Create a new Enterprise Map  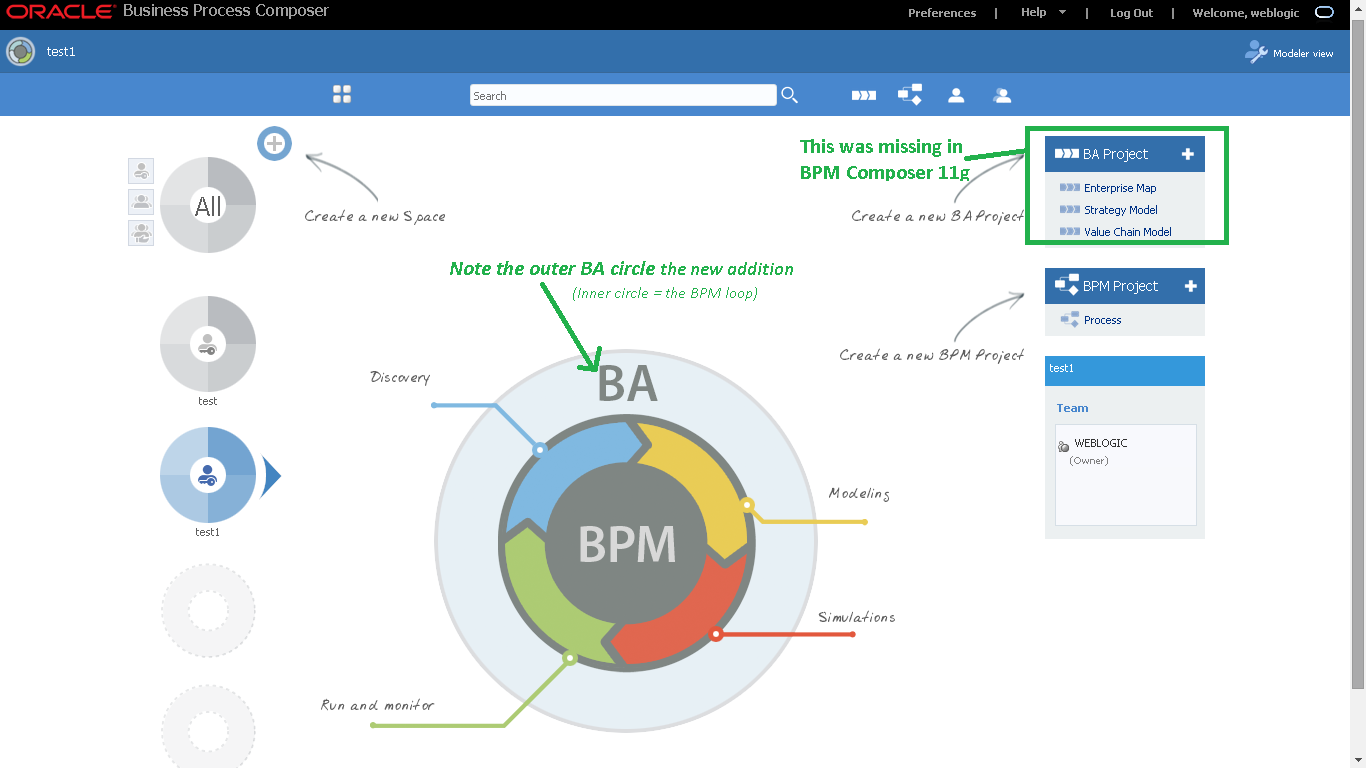coord(1120,188)
